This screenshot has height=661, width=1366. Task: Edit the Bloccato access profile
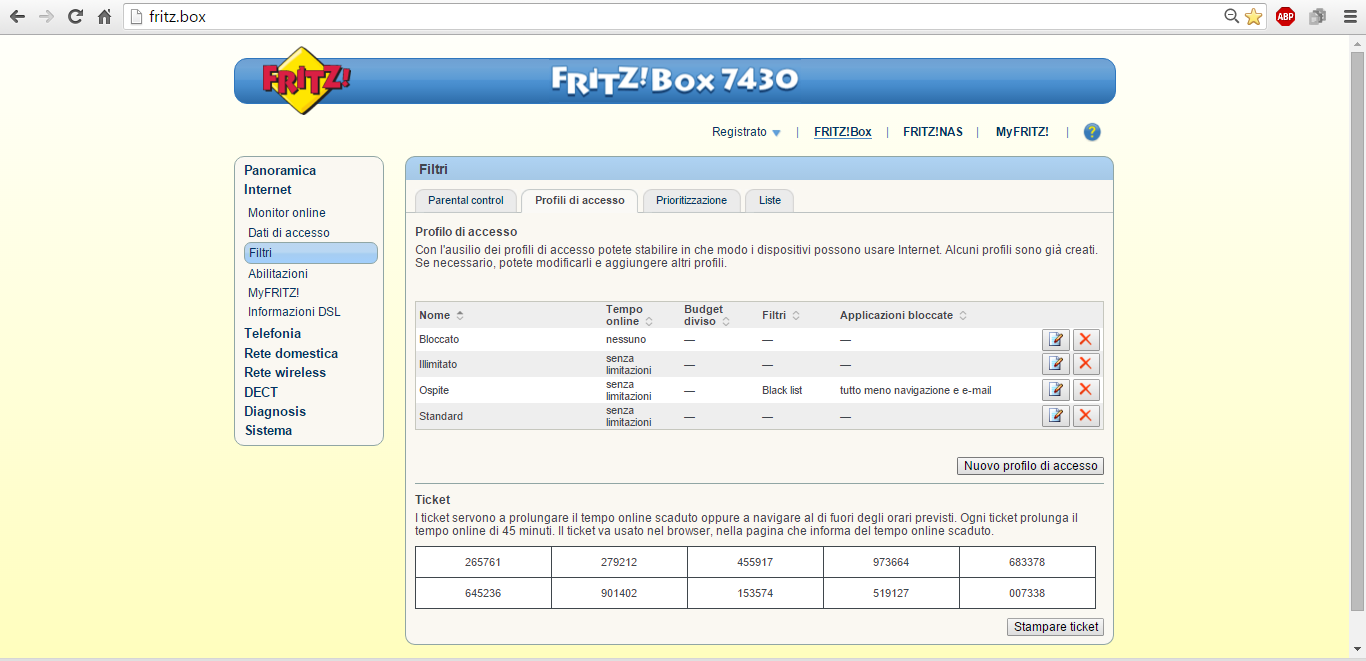coord(1055,339)
